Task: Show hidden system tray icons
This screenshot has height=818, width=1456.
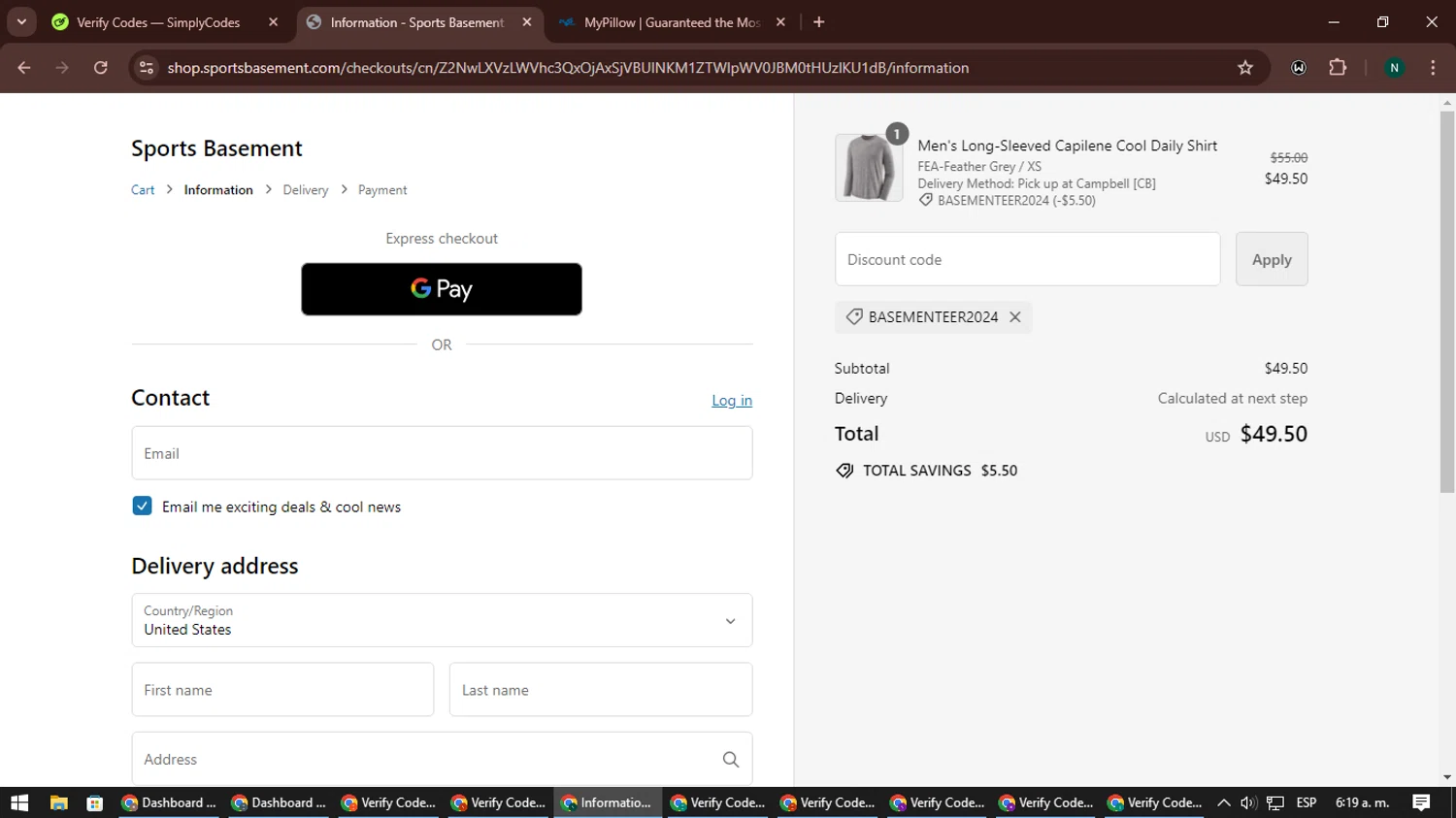Action: [x=1223, y=802]
